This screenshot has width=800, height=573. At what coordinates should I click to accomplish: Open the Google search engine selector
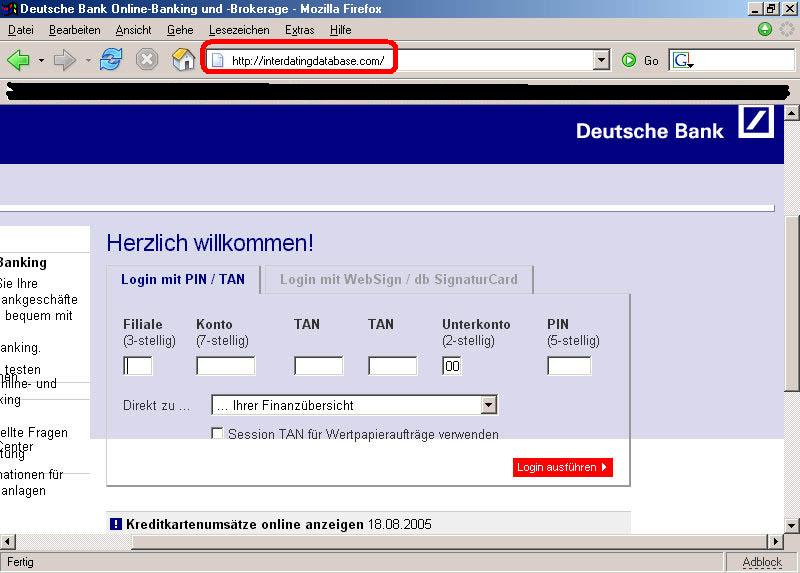(x=683, y=61)
